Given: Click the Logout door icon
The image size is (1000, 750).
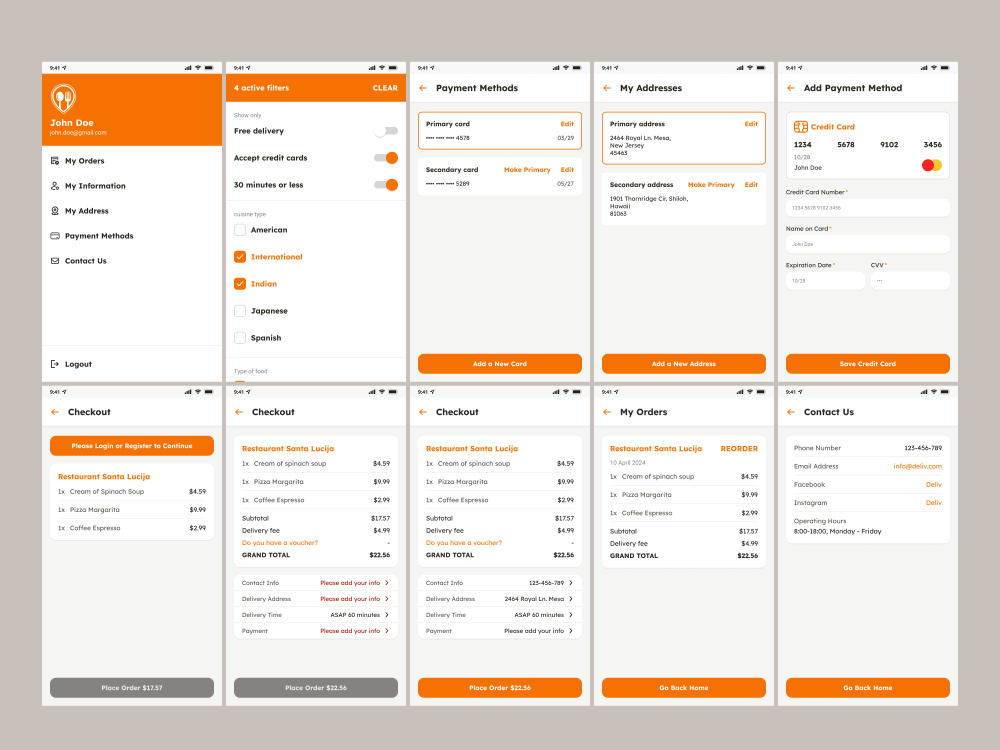Looking at the screenshot, I should pos(55,364).
